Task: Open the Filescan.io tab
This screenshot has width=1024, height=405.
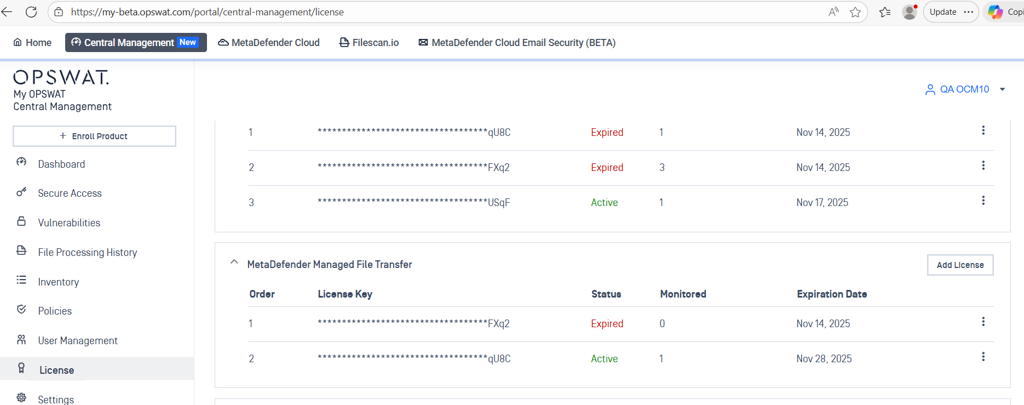Action: [369, 43]
